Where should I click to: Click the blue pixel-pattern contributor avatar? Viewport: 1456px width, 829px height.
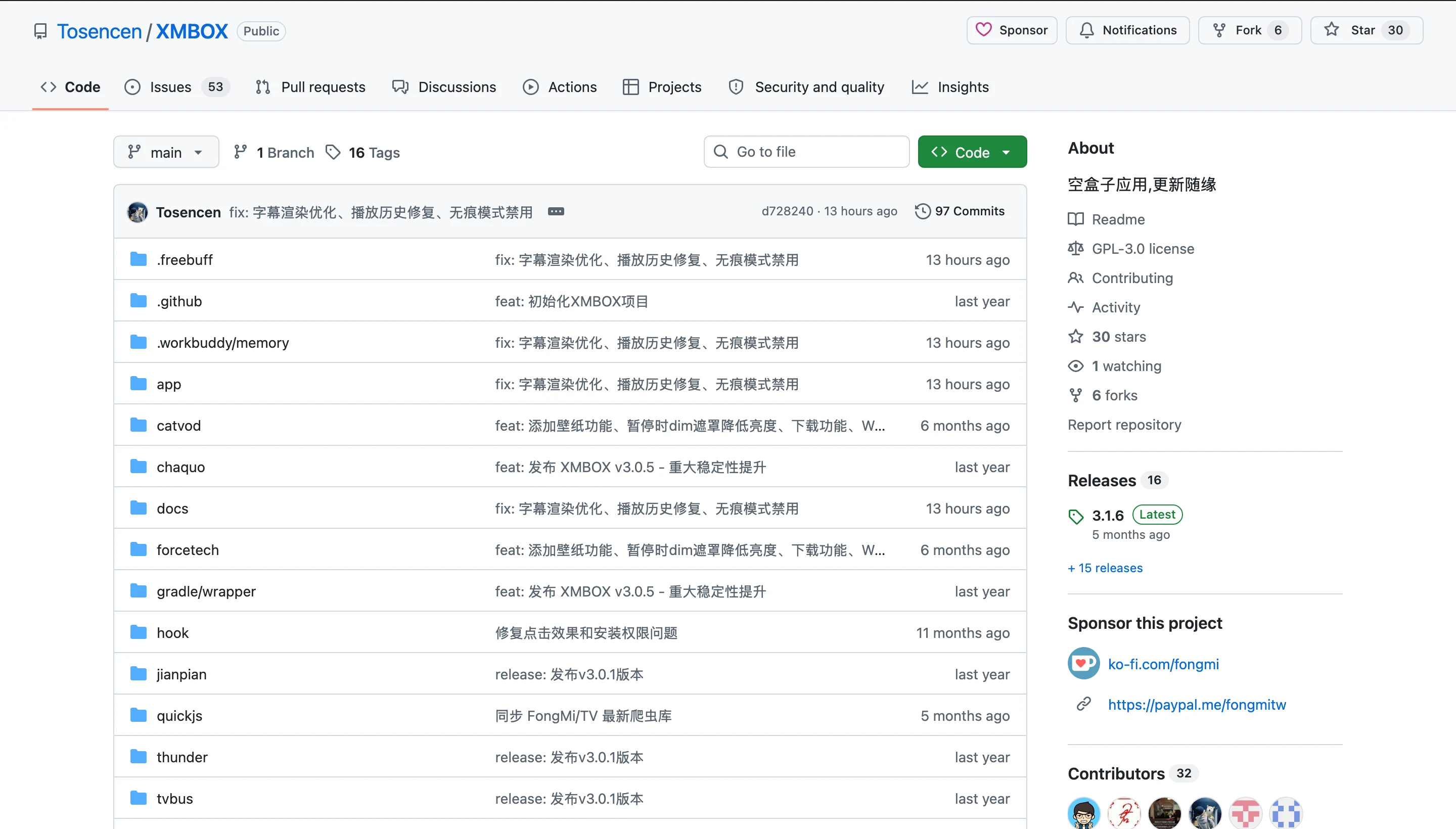tap(1286, 812)
